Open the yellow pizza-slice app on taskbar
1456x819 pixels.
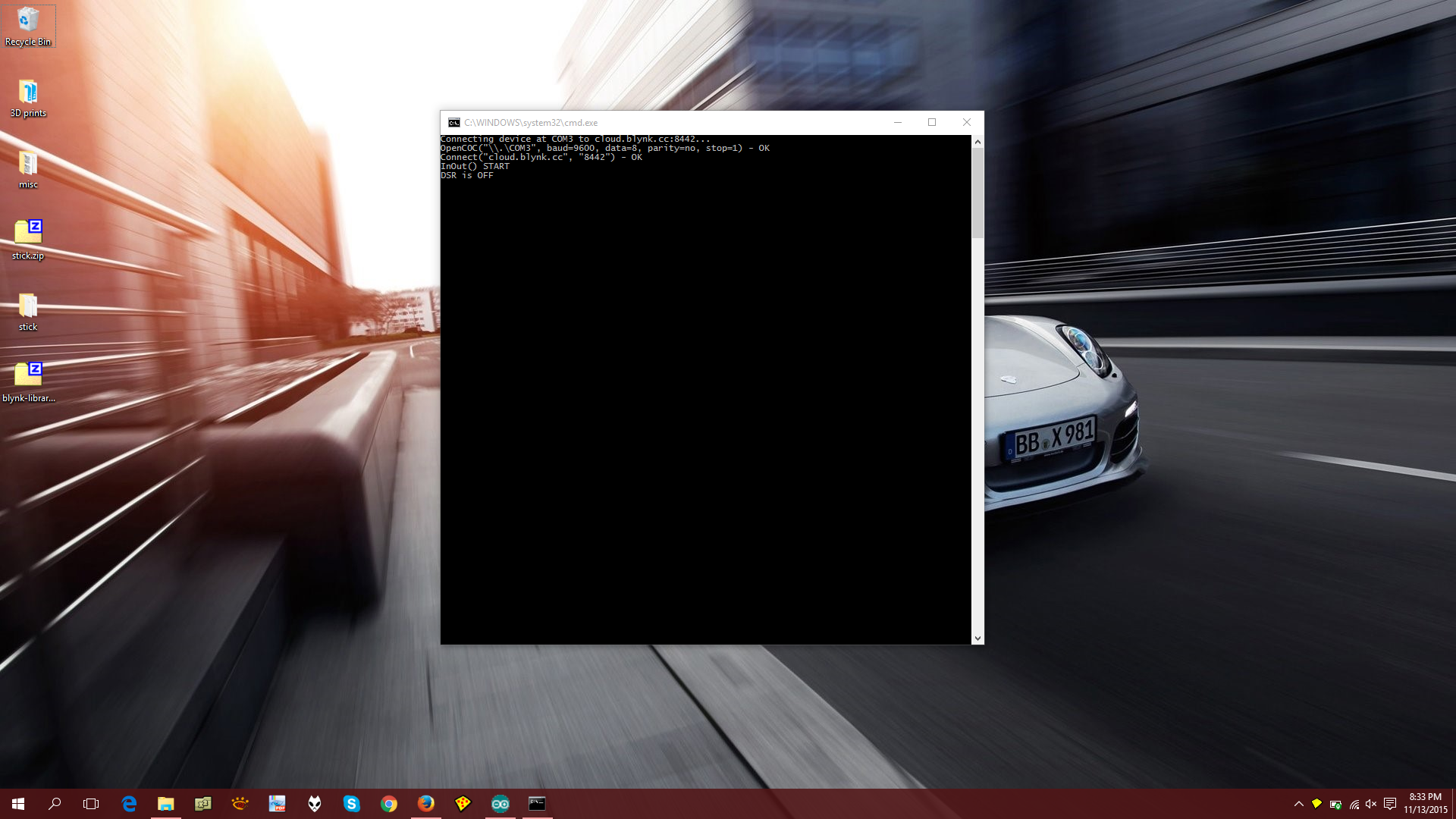point(463,804)
